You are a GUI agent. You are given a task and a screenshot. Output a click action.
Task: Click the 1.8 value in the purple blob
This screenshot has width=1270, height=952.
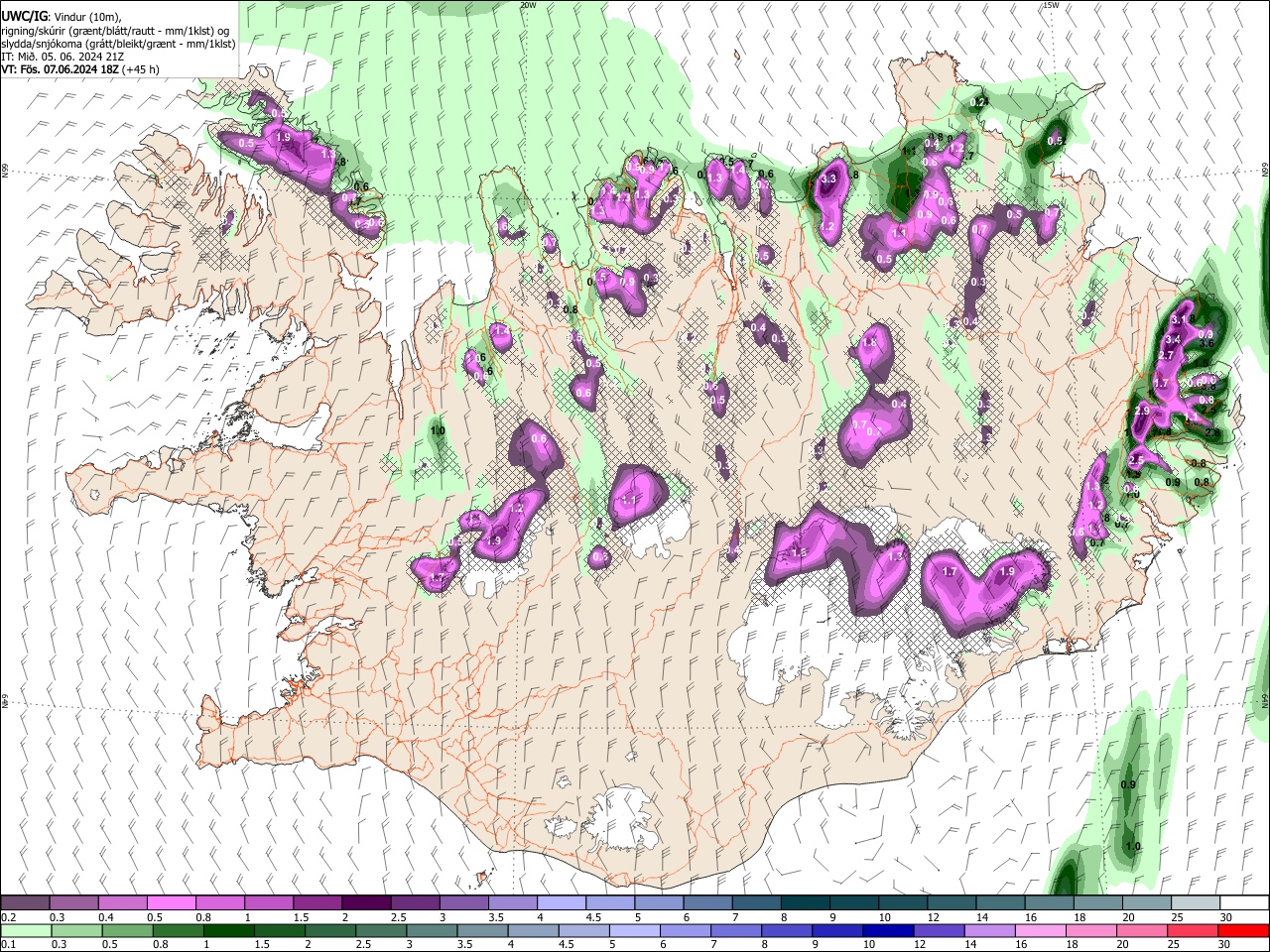pos(871,342)
